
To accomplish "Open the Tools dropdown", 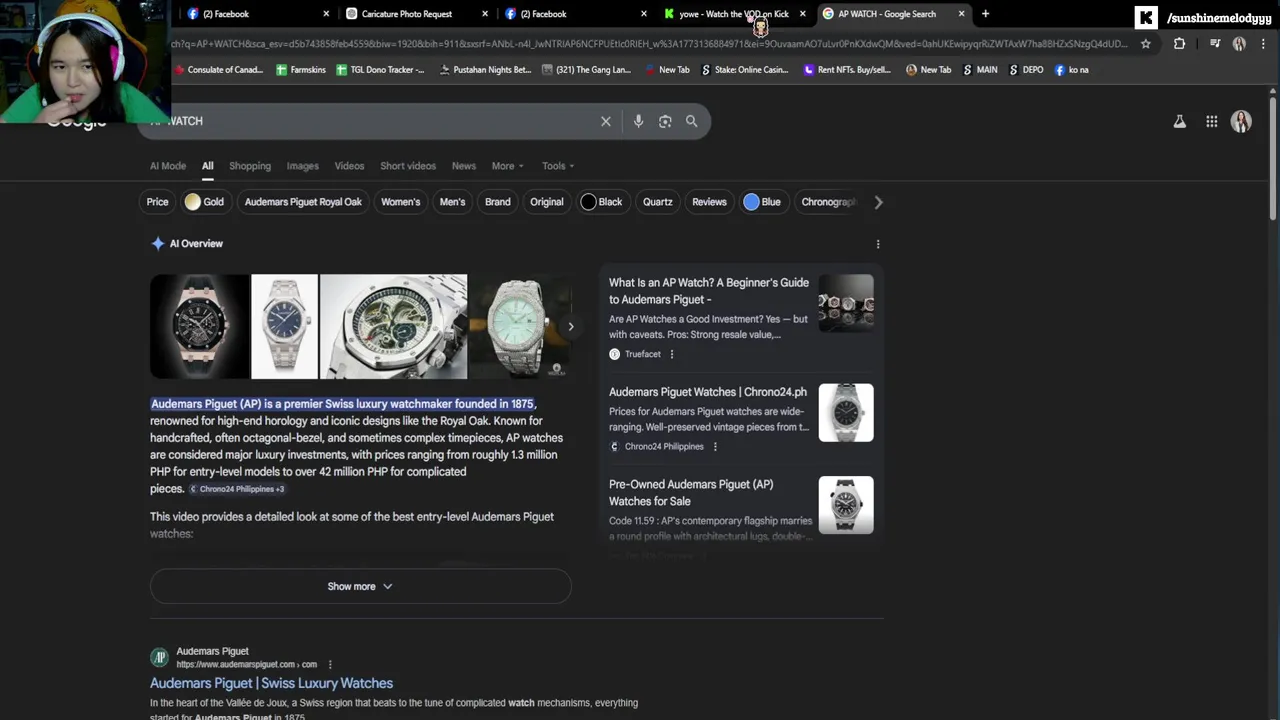I will pyautogui.click(x=558, y=166).
